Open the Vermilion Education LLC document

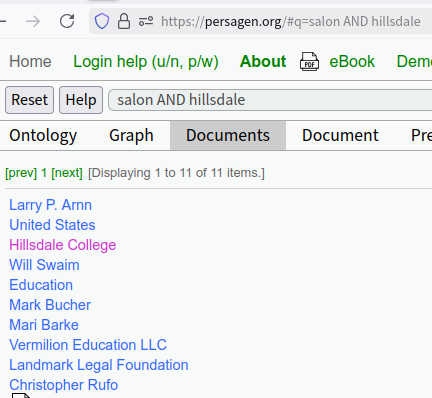tap(88, 345)
